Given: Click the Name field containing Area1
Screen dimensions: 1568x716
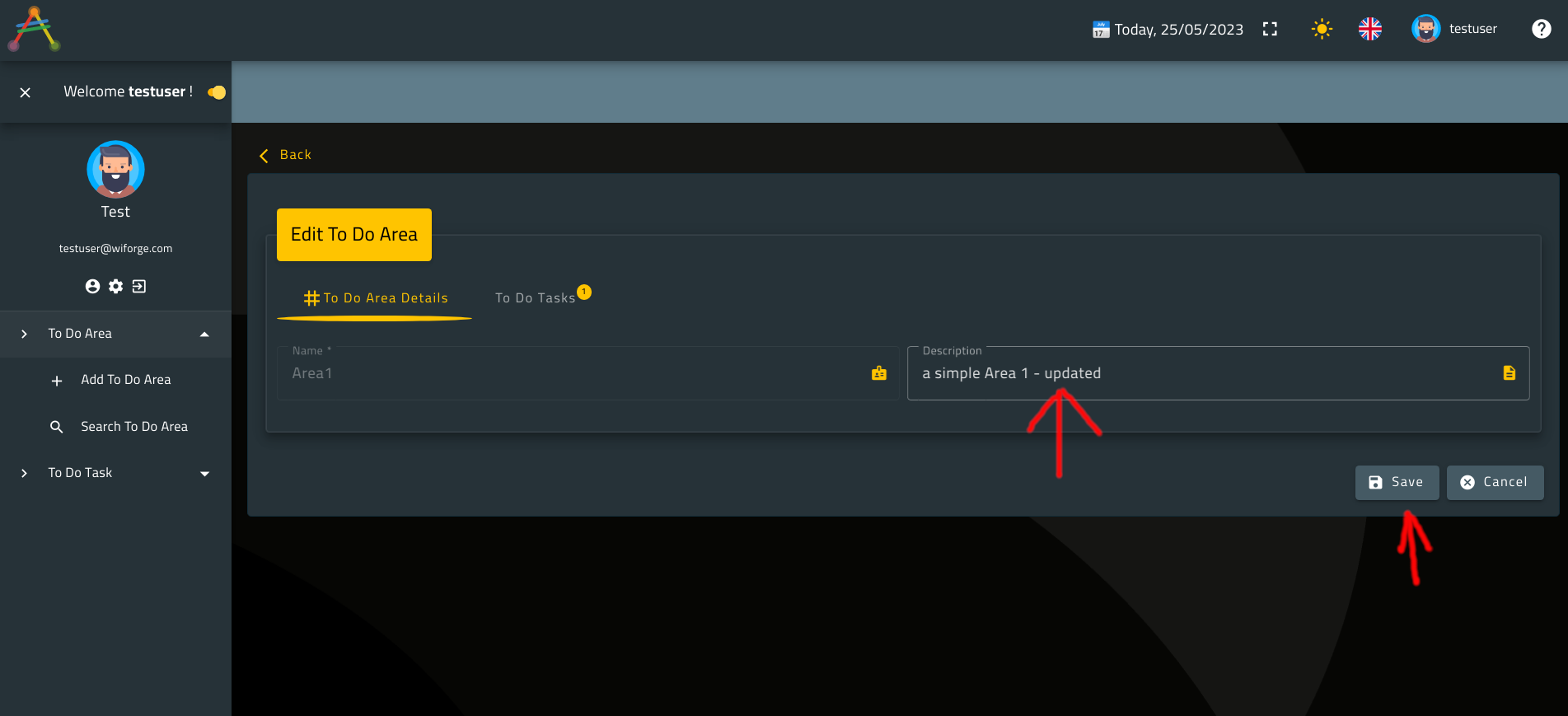Looking at the screenshot, I should (587, 373).
